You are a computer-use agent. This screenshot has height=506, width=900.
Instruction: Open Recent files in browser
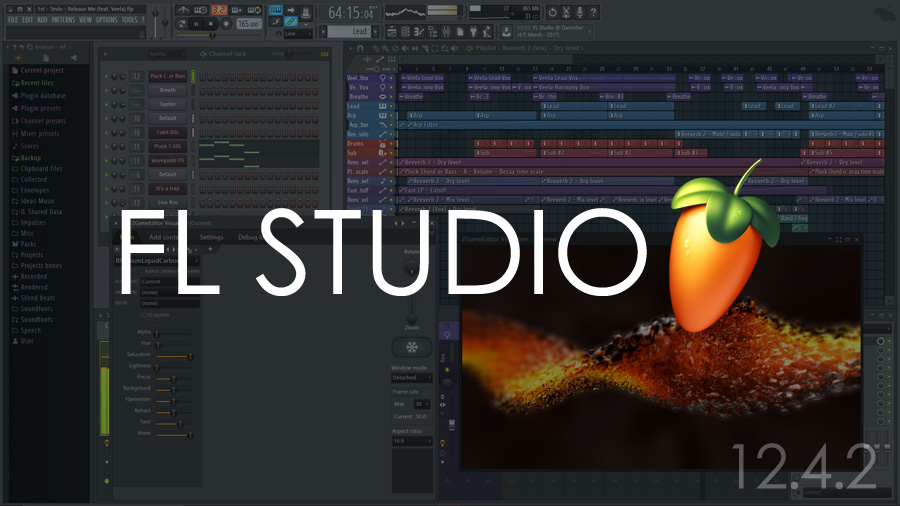click(33, 83)
